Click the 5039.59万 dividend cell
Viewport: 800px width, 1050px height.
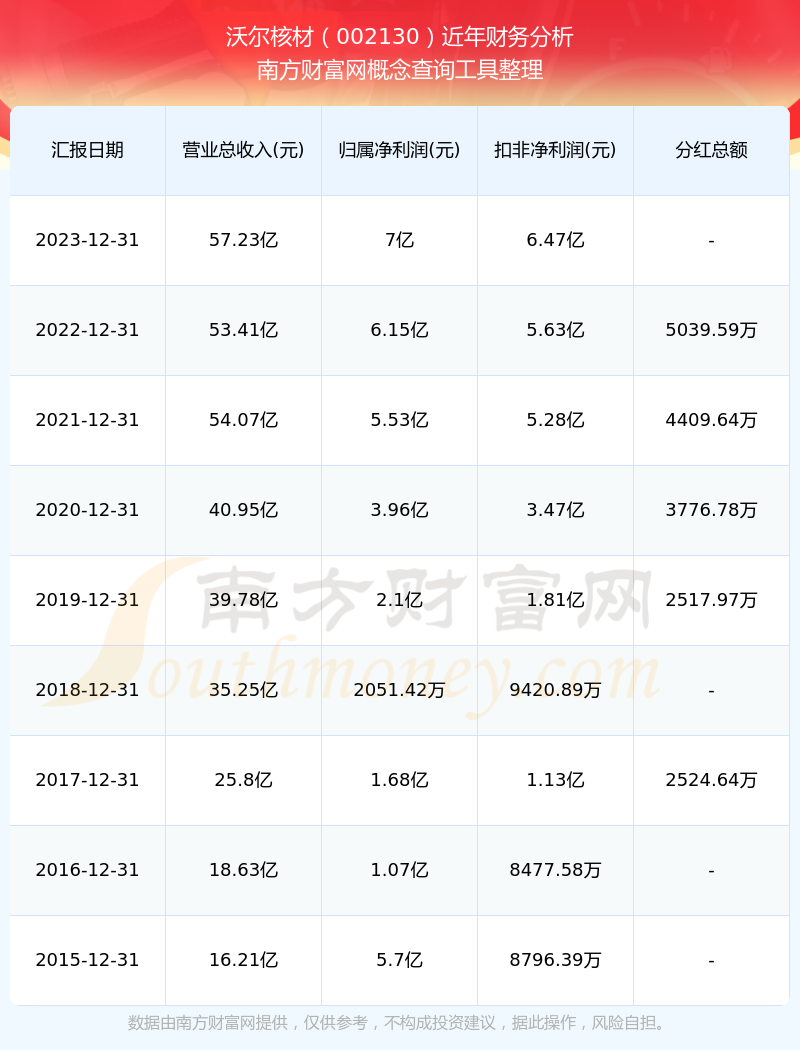[712, 330]
